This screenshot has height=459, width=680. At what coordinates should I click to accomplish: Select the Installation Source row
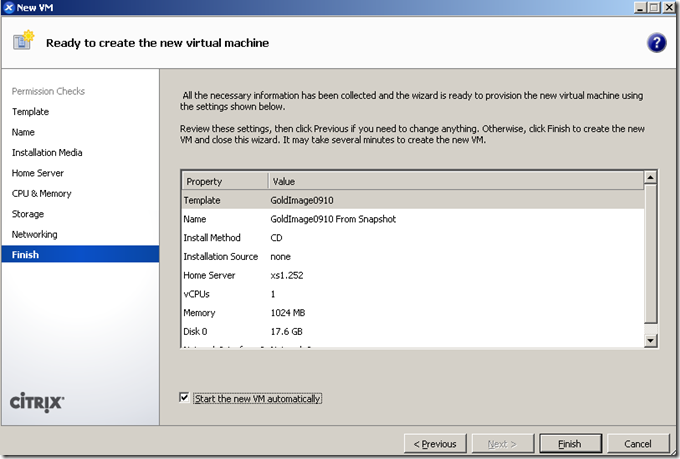click(x=413, y=256)
